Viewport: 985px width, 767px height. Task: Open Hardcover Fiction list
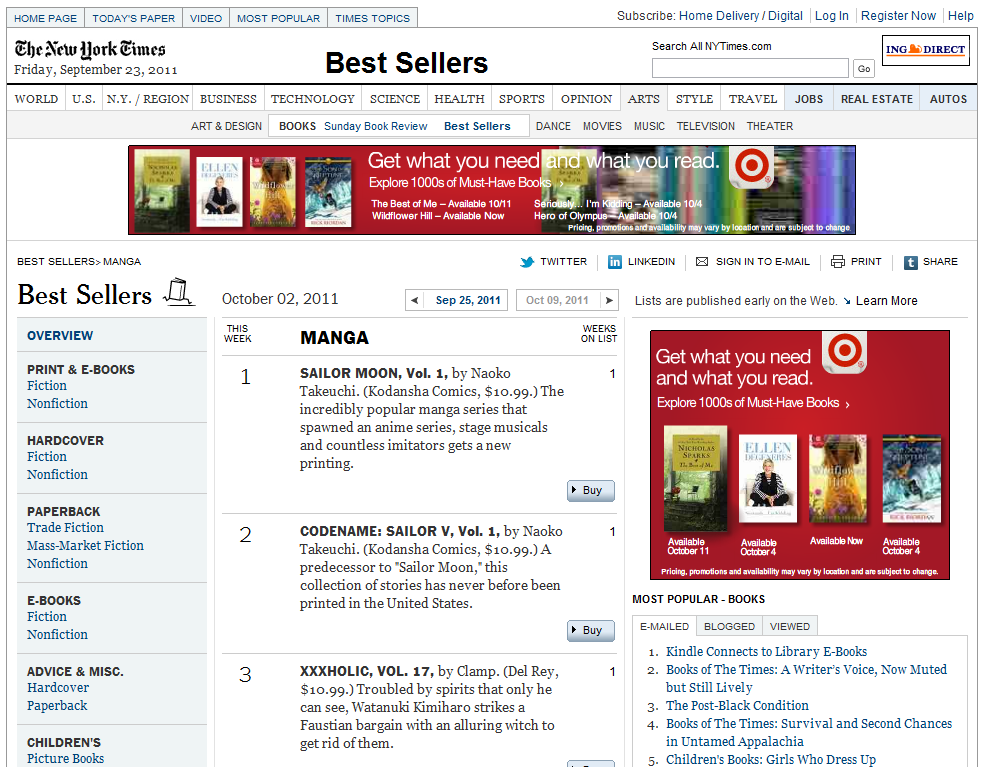tap(46, 457)
